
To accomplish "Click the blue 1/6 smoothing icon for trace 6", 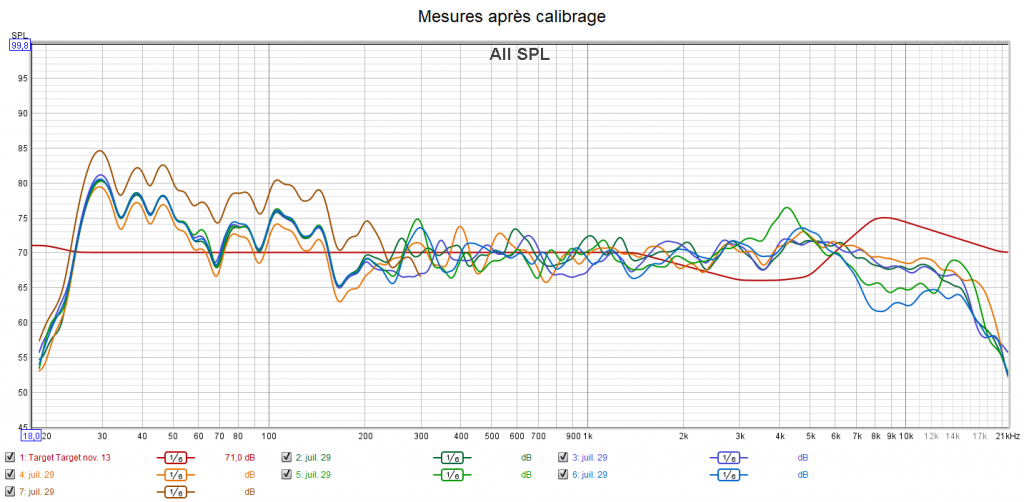I will (729, 474).
